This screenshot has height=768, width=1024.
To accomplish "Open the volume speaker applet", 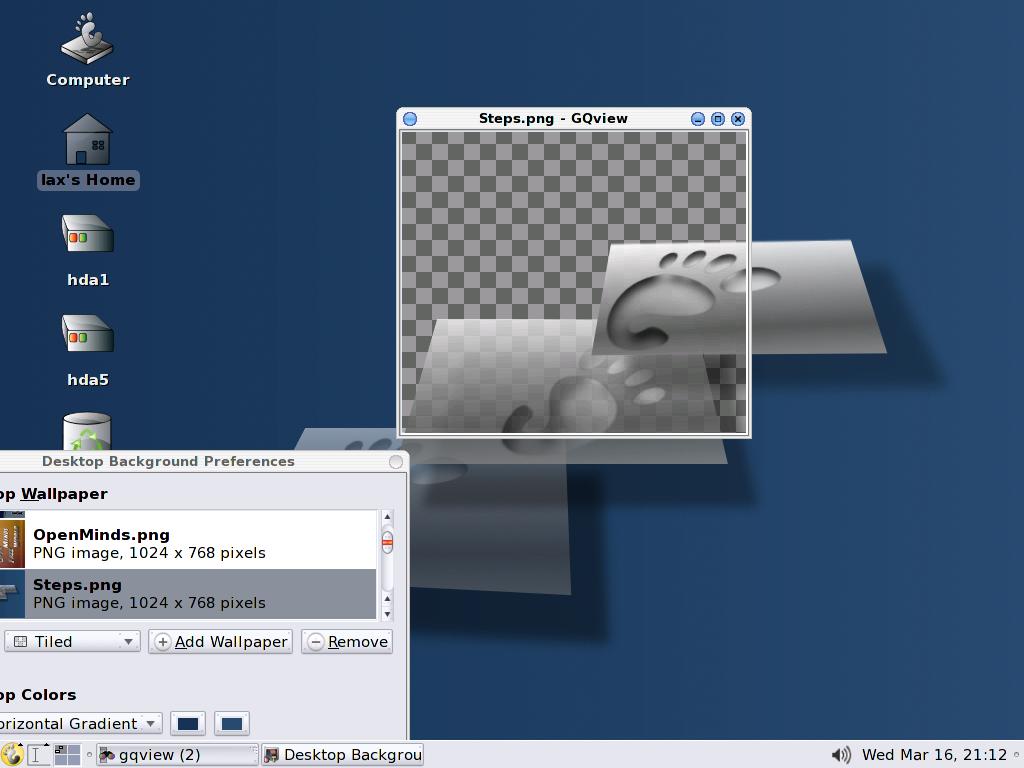I will [x=841, y=755].
